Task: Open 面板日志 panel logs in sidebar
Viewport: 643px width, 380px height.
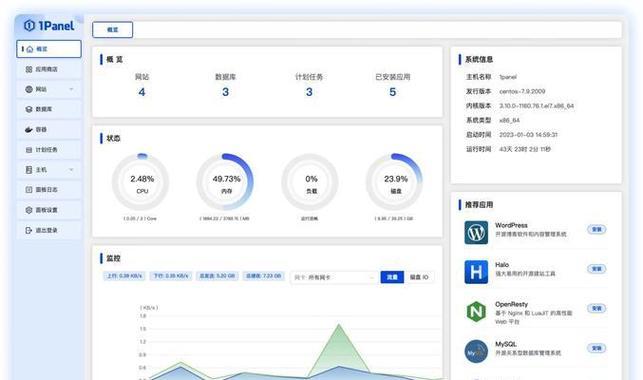Action: click(x=49, y=190)
